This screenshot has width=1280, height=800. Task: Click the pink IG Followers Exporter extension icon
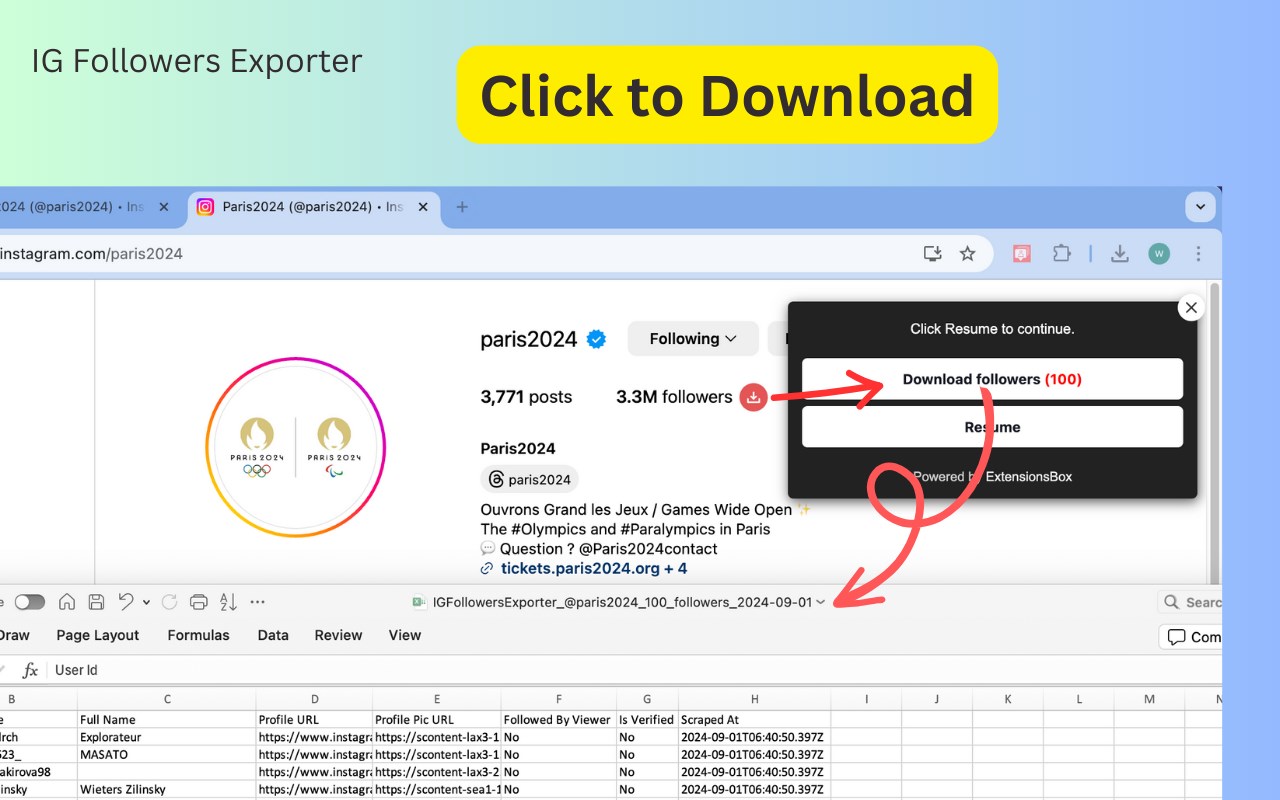click(x=1021, y=254)
